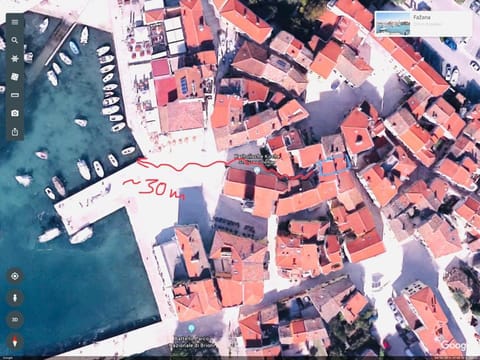The height and width of the screenshot is (360, 480).
Task: Click the map pin near the blue-outlined building
Action: [257, 170]
